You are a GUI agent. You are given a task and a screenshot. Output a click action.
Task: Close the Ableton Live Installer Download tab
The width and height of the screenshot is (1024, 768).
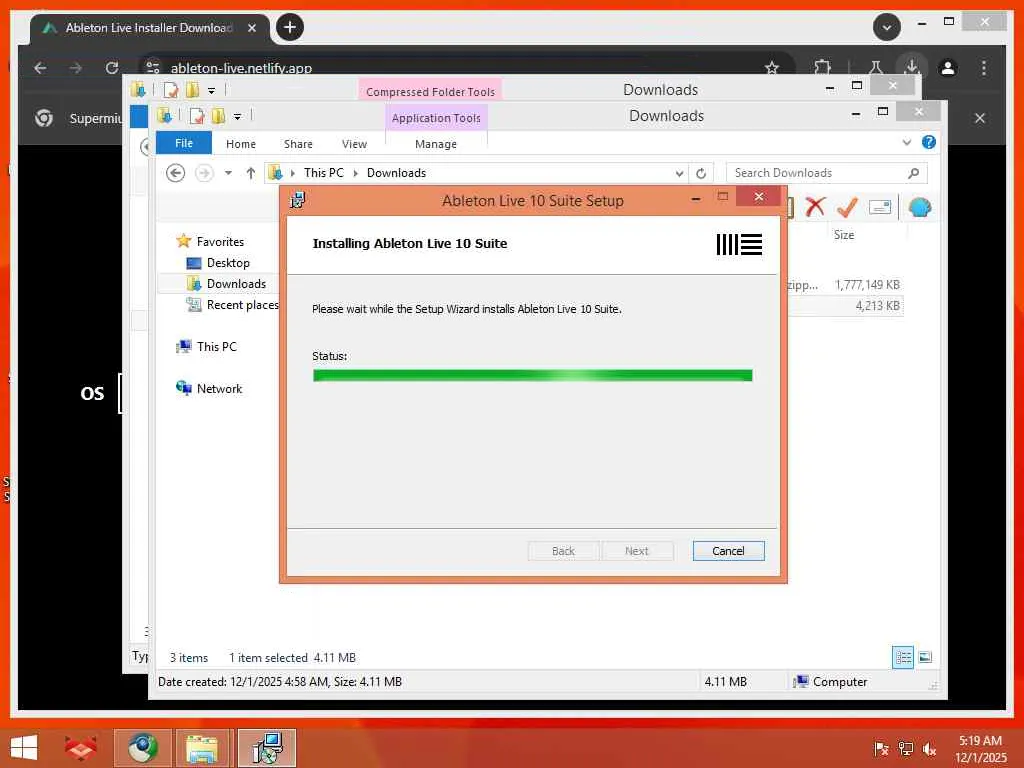(x=251, y=27)
